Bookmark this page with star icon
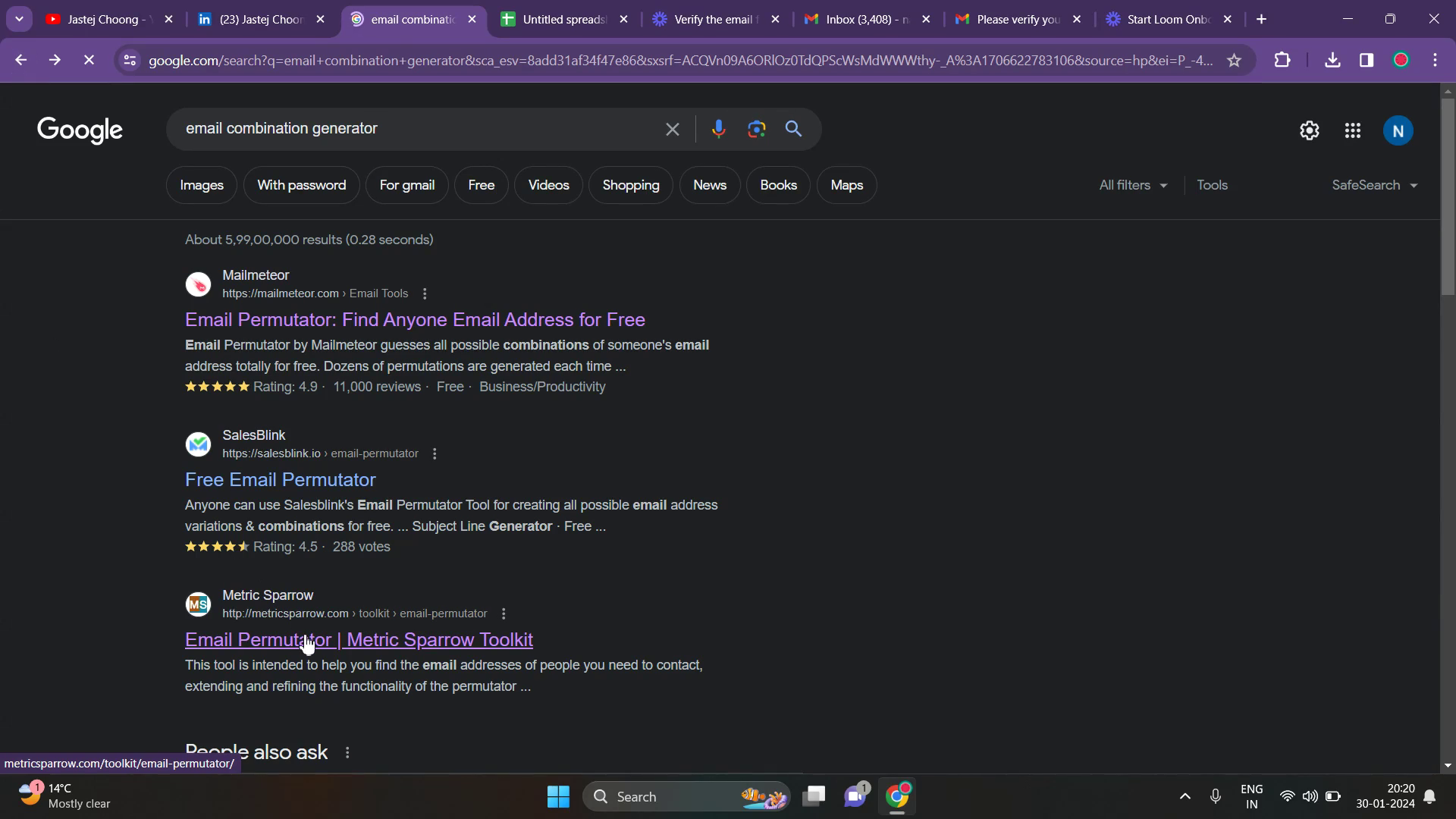This screenshot has height=819, width=1456. pyautogui.click(x=1234, y=60)
